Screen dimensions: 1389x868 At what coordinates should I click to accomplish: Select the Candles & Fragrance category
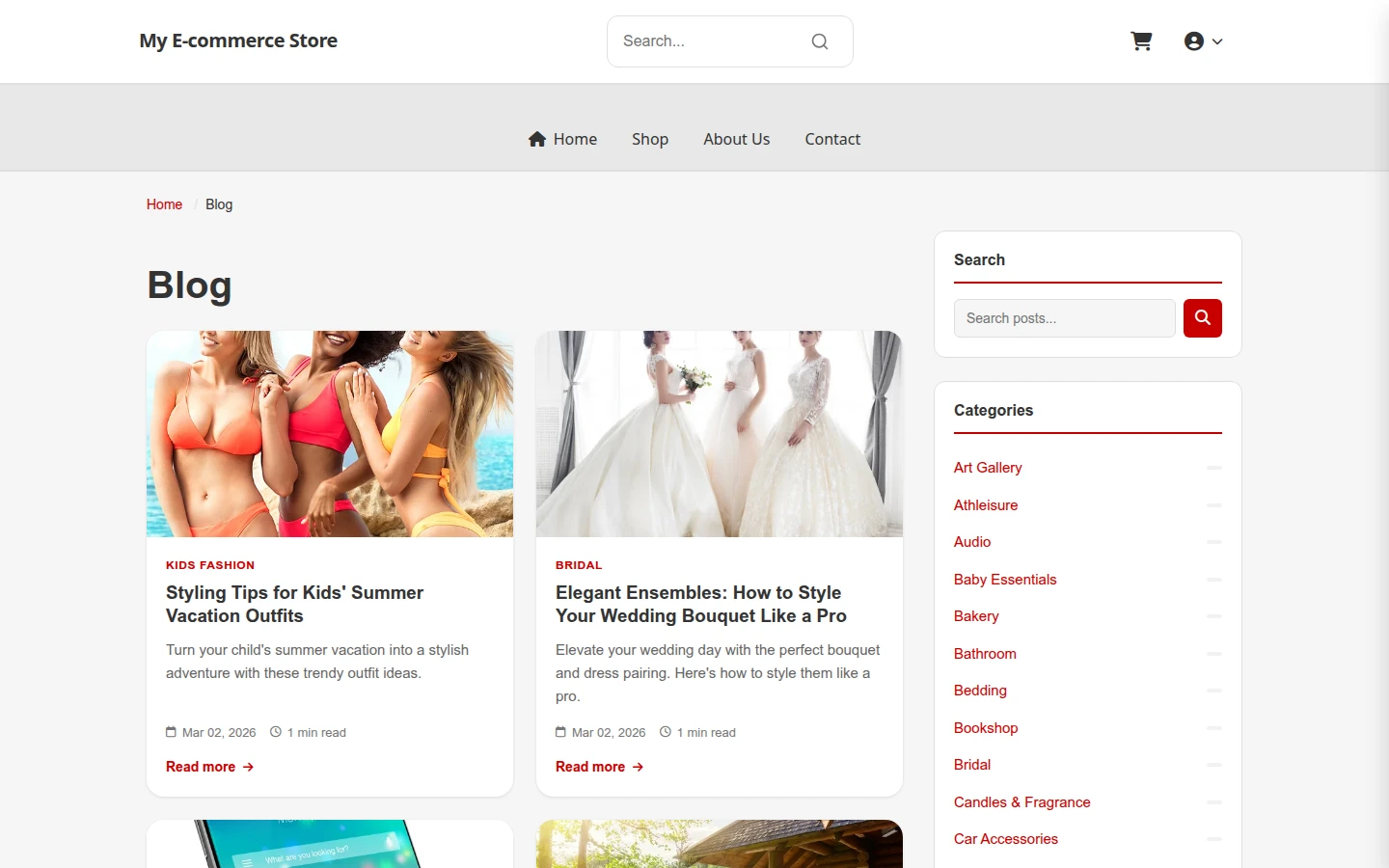1022,802
